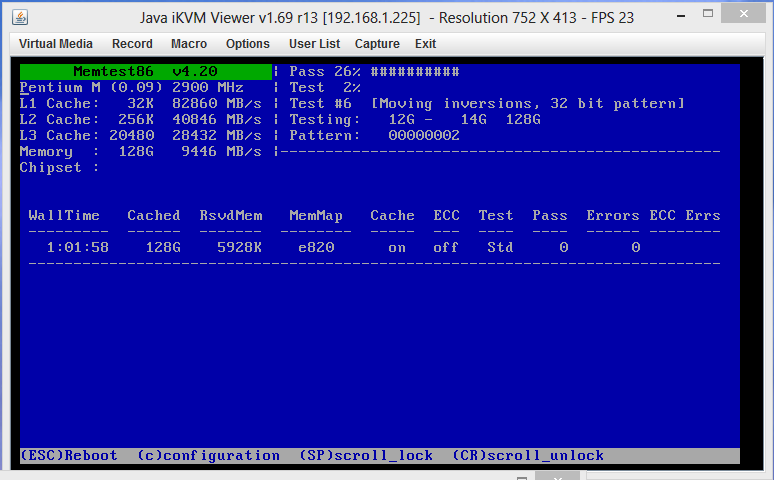
Task: Click the Errors column header
Action: (x=613, y=216)
